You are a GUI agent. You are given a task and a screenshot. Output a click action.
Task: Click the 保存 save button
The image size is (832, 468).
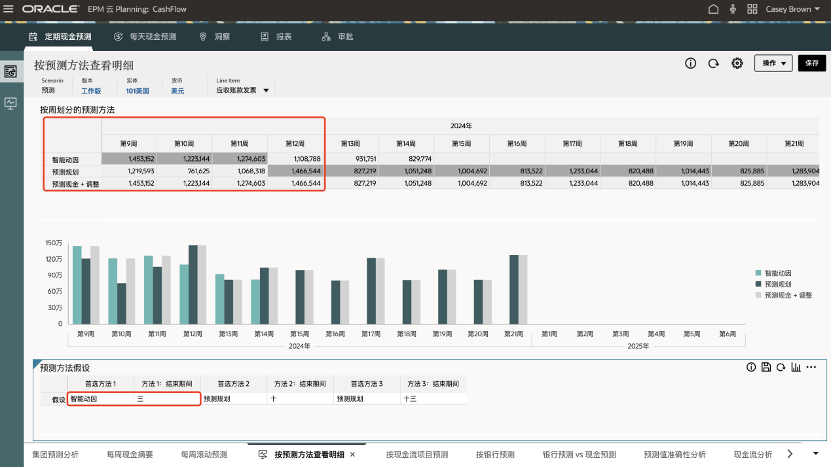pos(811,63)
